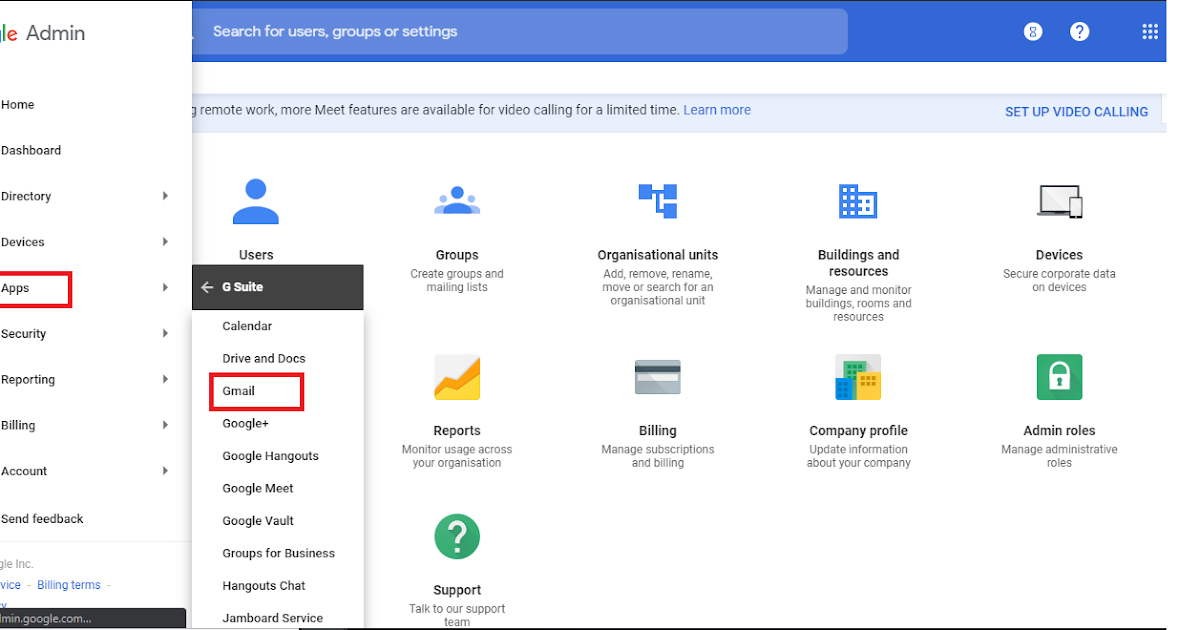The image size is (1200, 630).
Task: Select Dashboard in the sidebar
Action: coord(30,150)
